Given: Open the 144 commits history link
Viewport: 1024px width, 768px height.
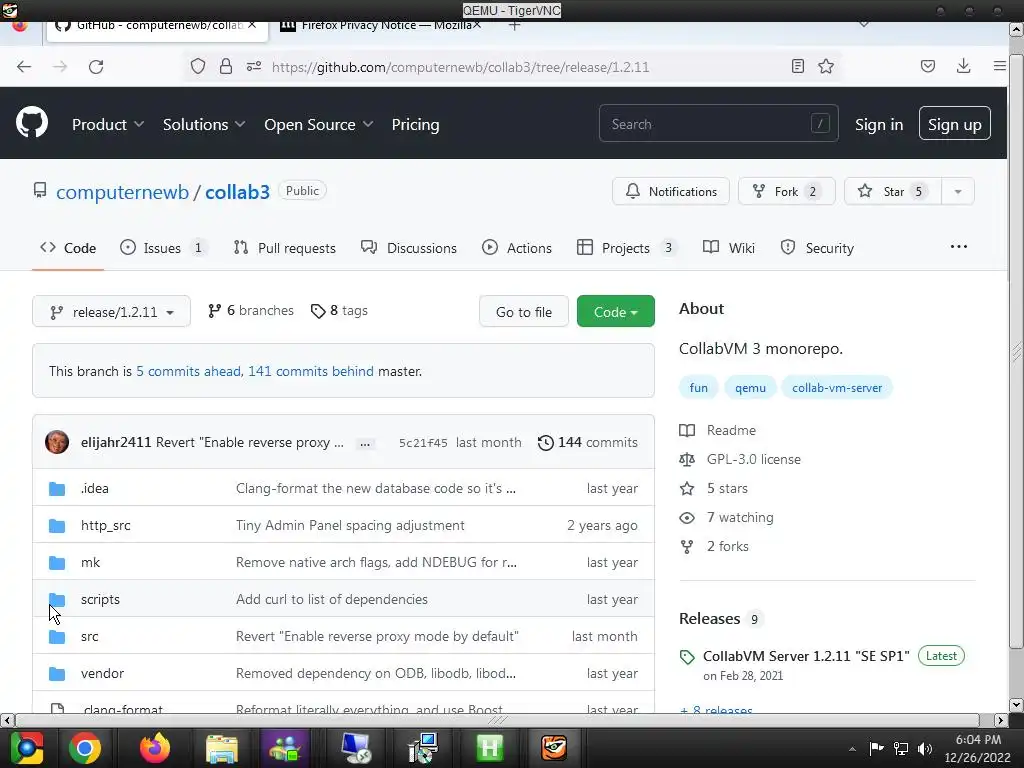Looking at the screenshot, I should pos(587,442).
